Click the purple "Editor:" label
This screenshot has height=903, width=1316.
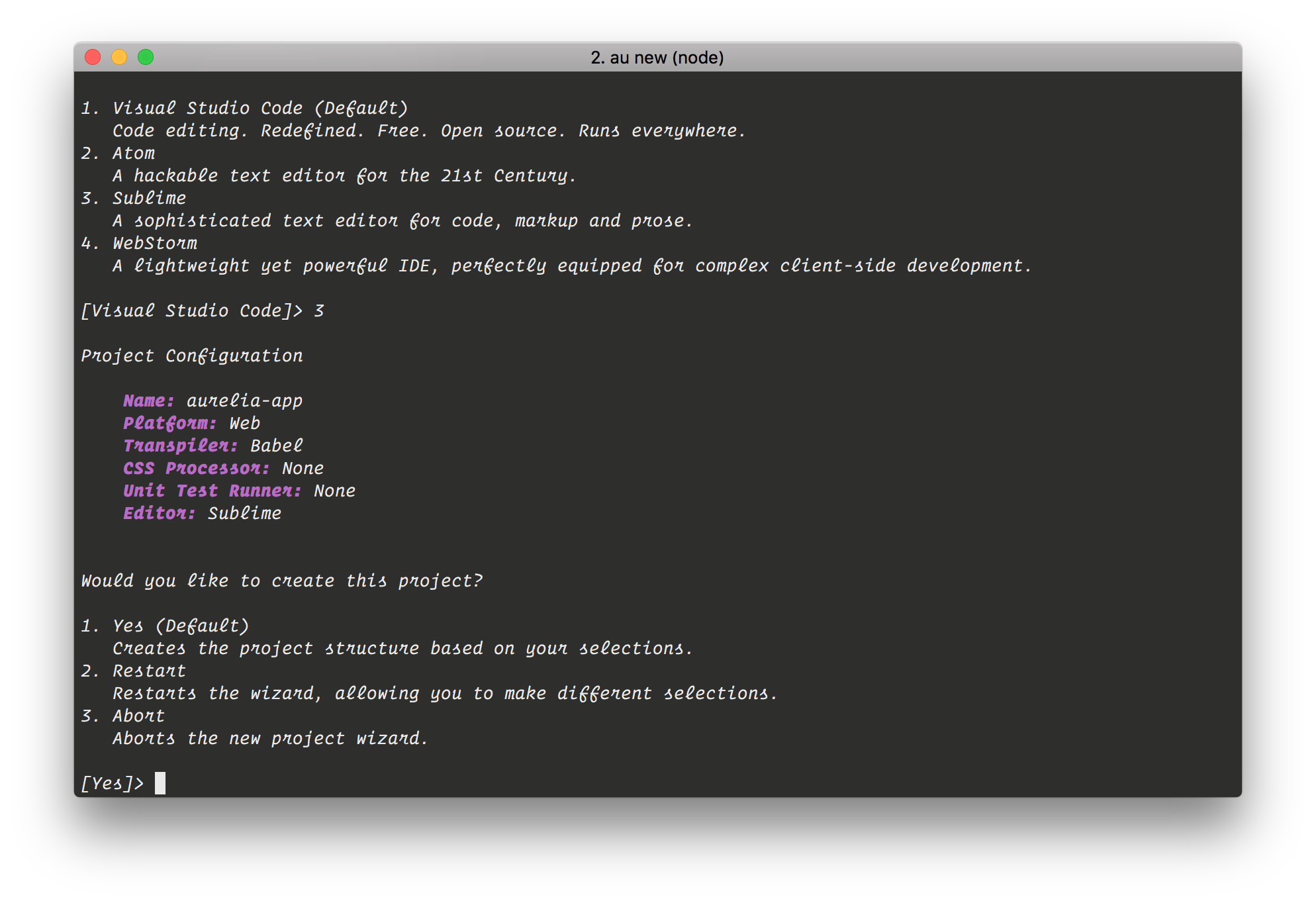159,513
